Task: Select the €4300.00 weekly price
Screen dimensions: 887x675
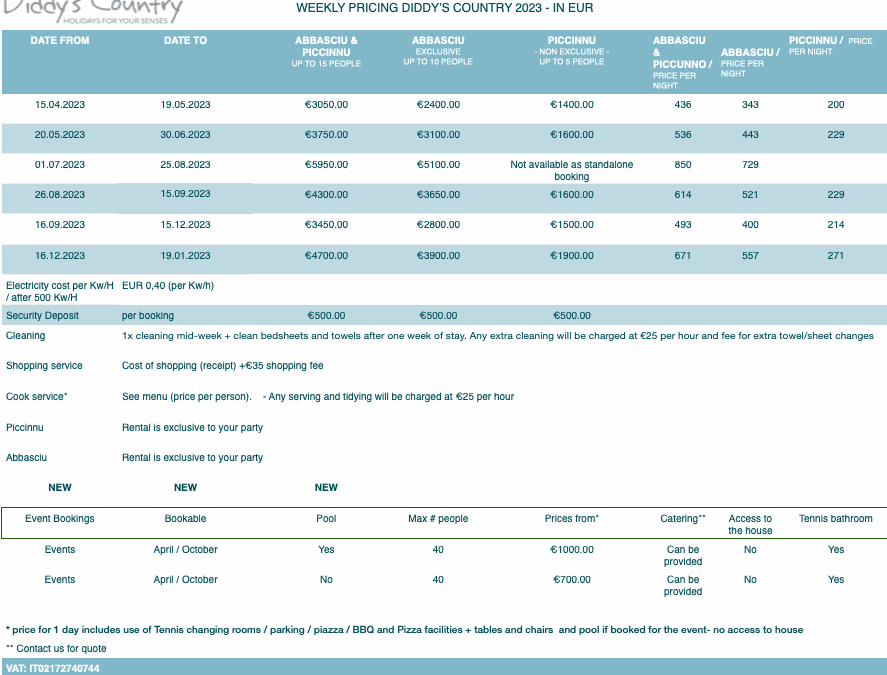Action: (326, 195)
